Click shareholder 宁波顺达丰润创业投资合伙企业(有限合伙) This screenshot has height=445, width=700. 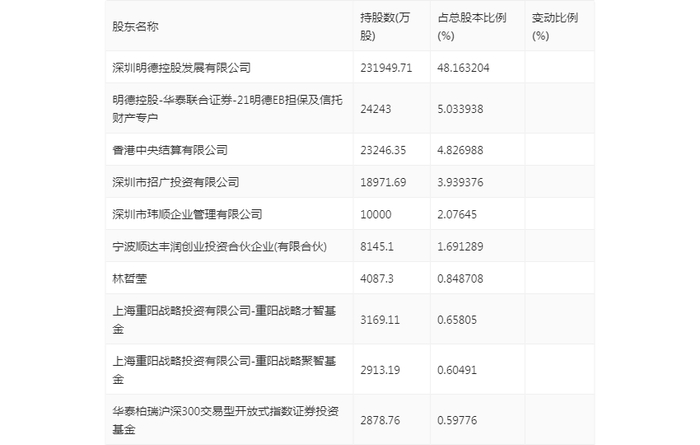[x=220, y=246]
